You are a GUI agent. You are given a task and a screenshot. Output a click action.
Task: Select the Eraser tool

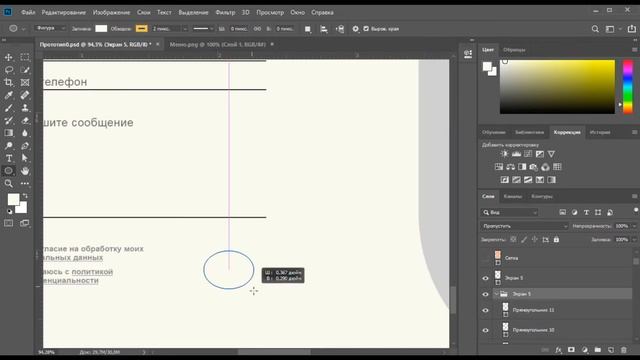(25, 120)
